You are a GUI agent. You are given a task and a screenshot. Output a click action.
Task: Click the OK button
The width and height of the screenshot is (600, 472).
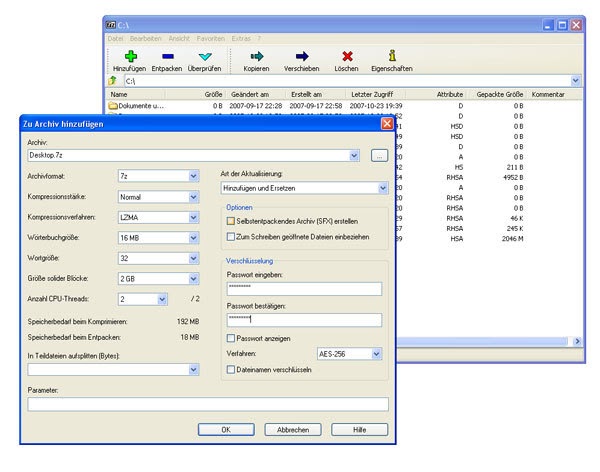click(x=226, y=430)
